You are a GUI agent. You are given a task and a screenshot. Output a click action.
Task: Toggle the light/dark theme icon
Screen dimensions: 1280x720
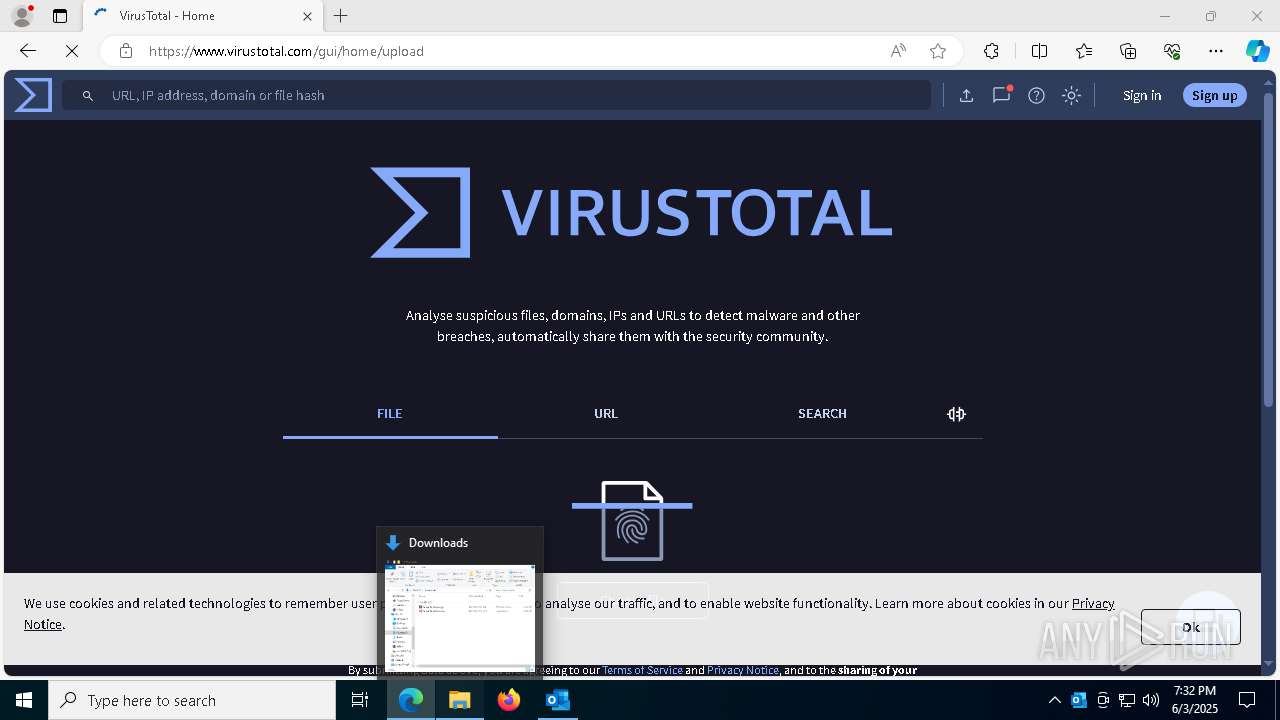click(1071, 95)
